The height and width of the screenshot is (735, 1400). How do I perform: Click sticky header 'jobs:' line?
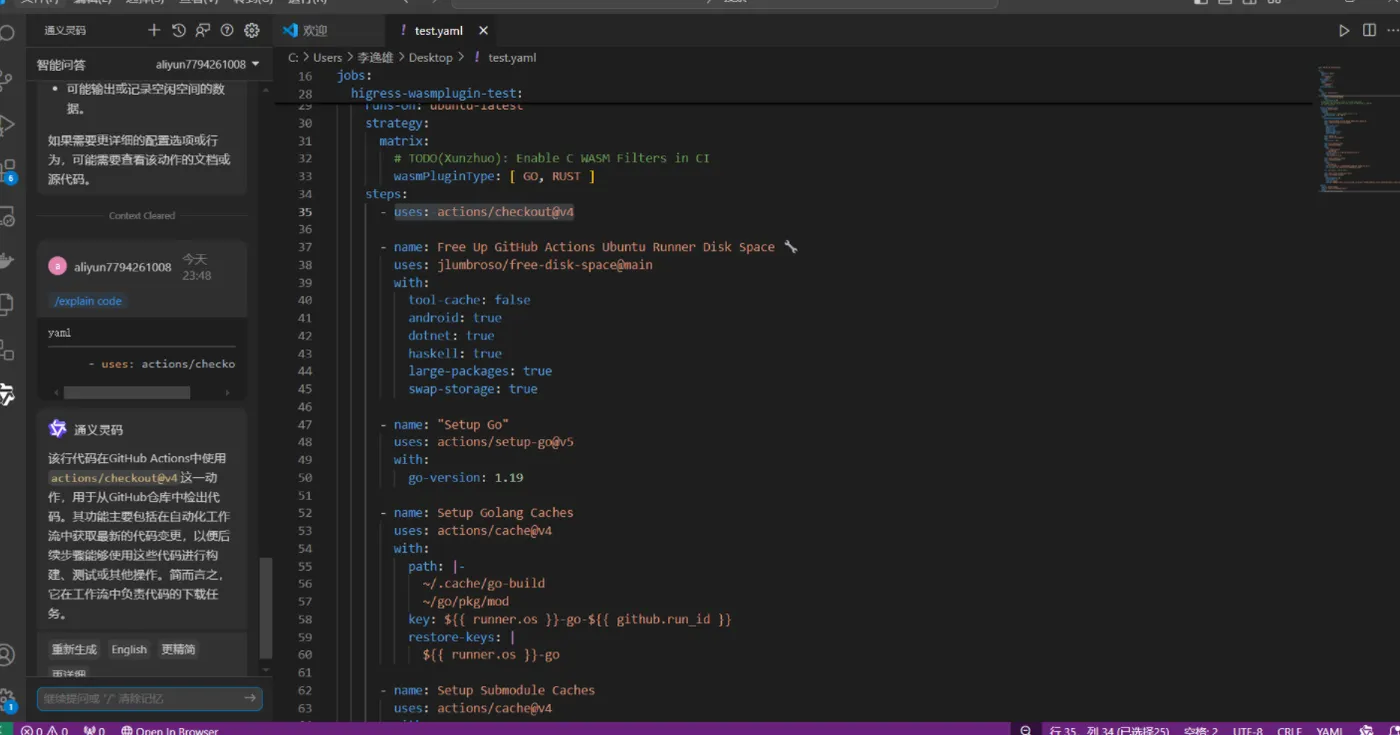[354, 76]
